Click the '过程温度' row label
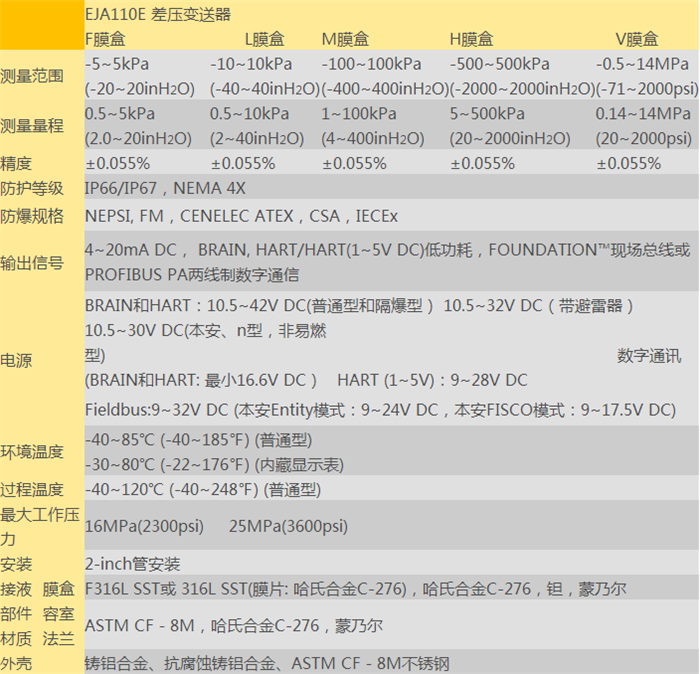 tap(32, 490)
